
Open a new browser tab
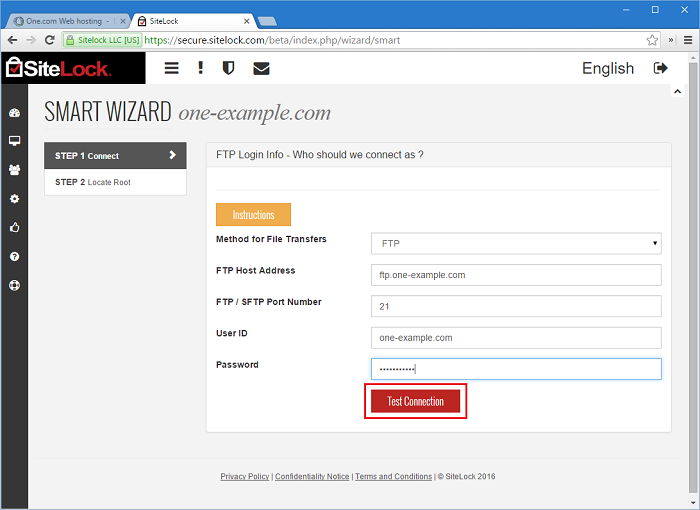(x=267, y=21)
